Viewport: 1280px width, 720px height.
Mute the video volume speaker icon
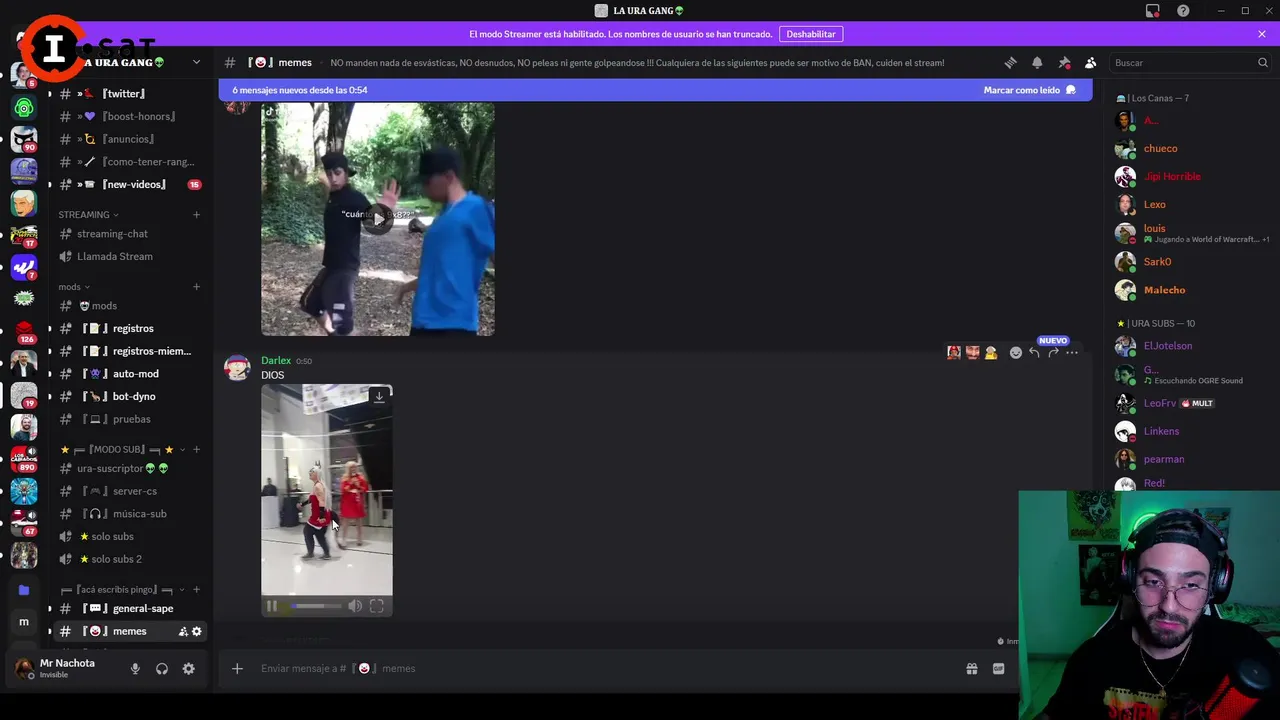(355, 606)
